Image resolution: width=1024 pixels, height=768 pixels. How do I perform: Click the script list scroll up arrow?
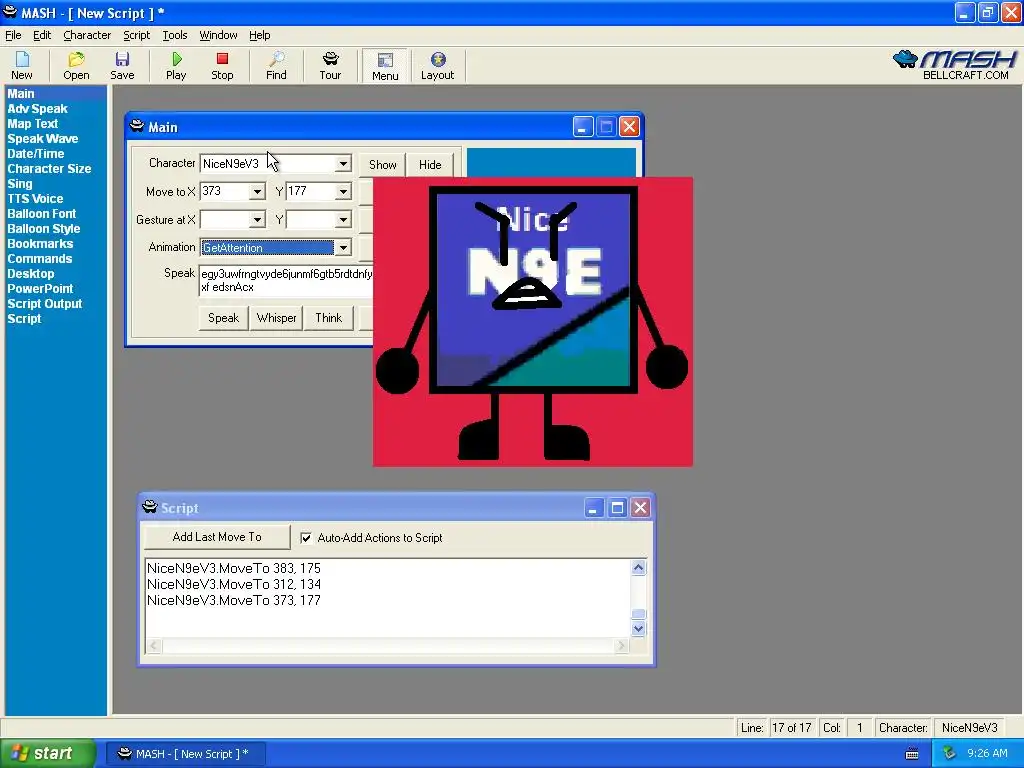[639, 568]
